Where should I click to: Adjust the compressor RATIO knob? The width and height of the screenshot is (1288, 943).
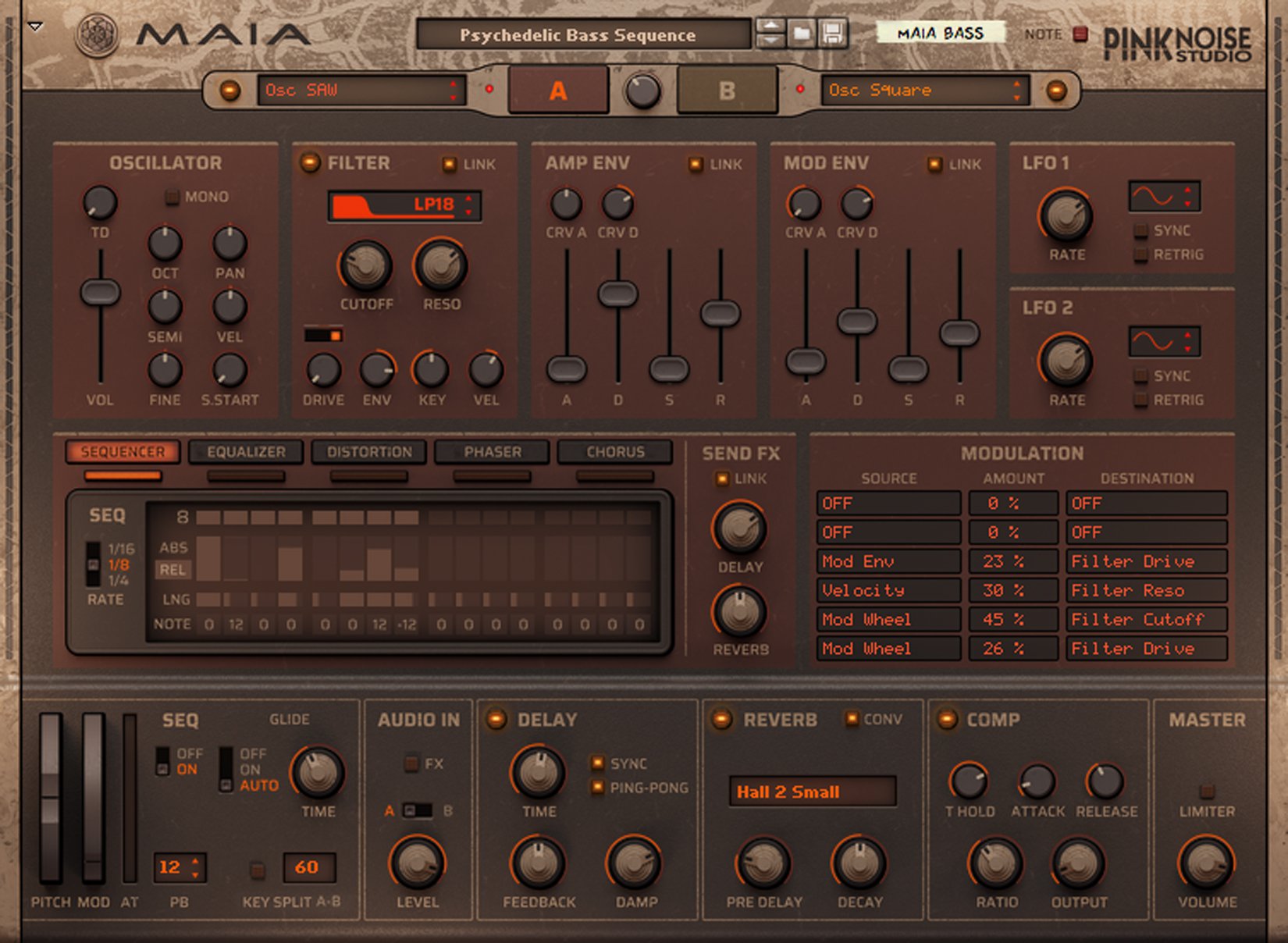click(x=995, y=863)
